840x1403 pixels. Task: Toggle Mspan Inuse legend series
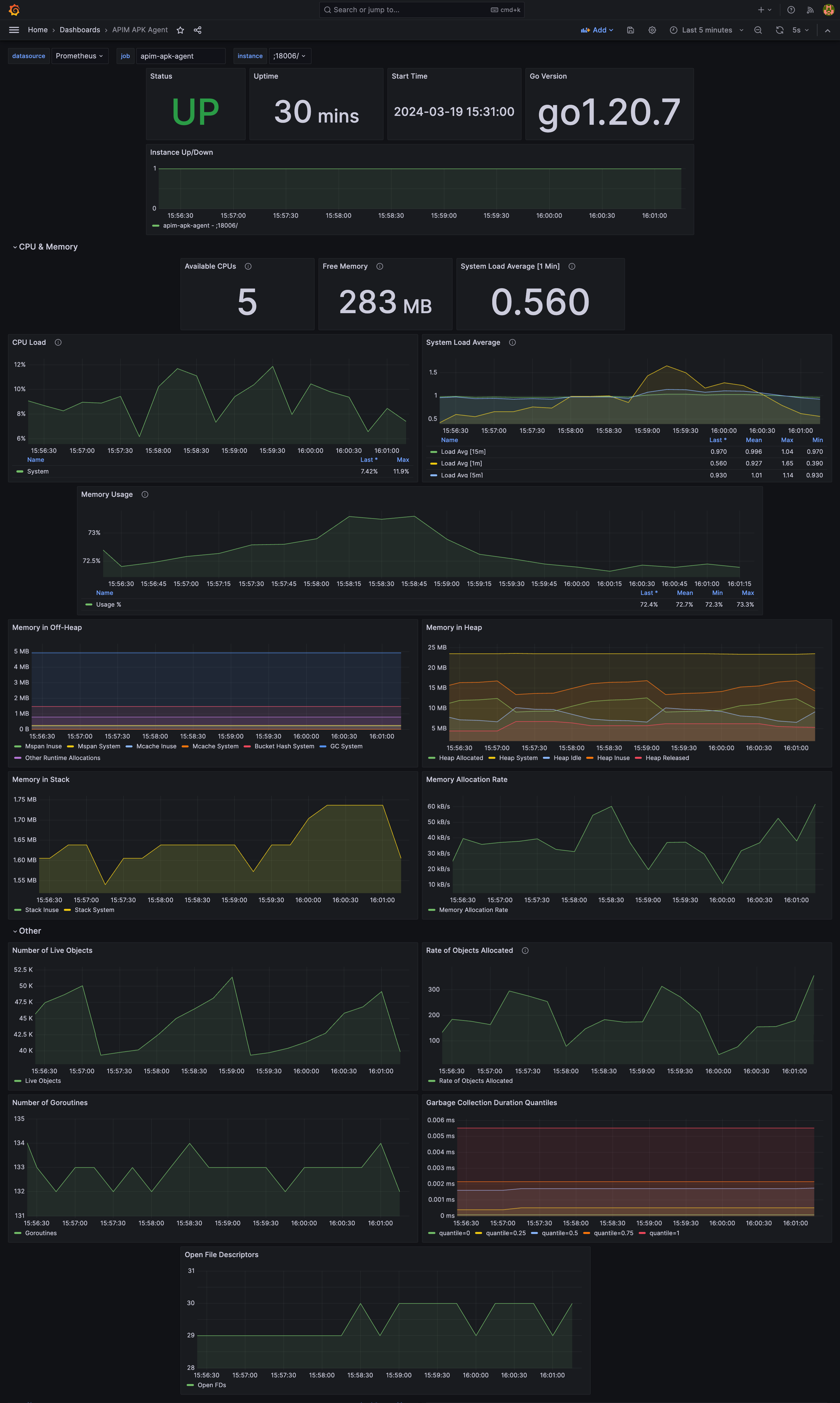43,746
